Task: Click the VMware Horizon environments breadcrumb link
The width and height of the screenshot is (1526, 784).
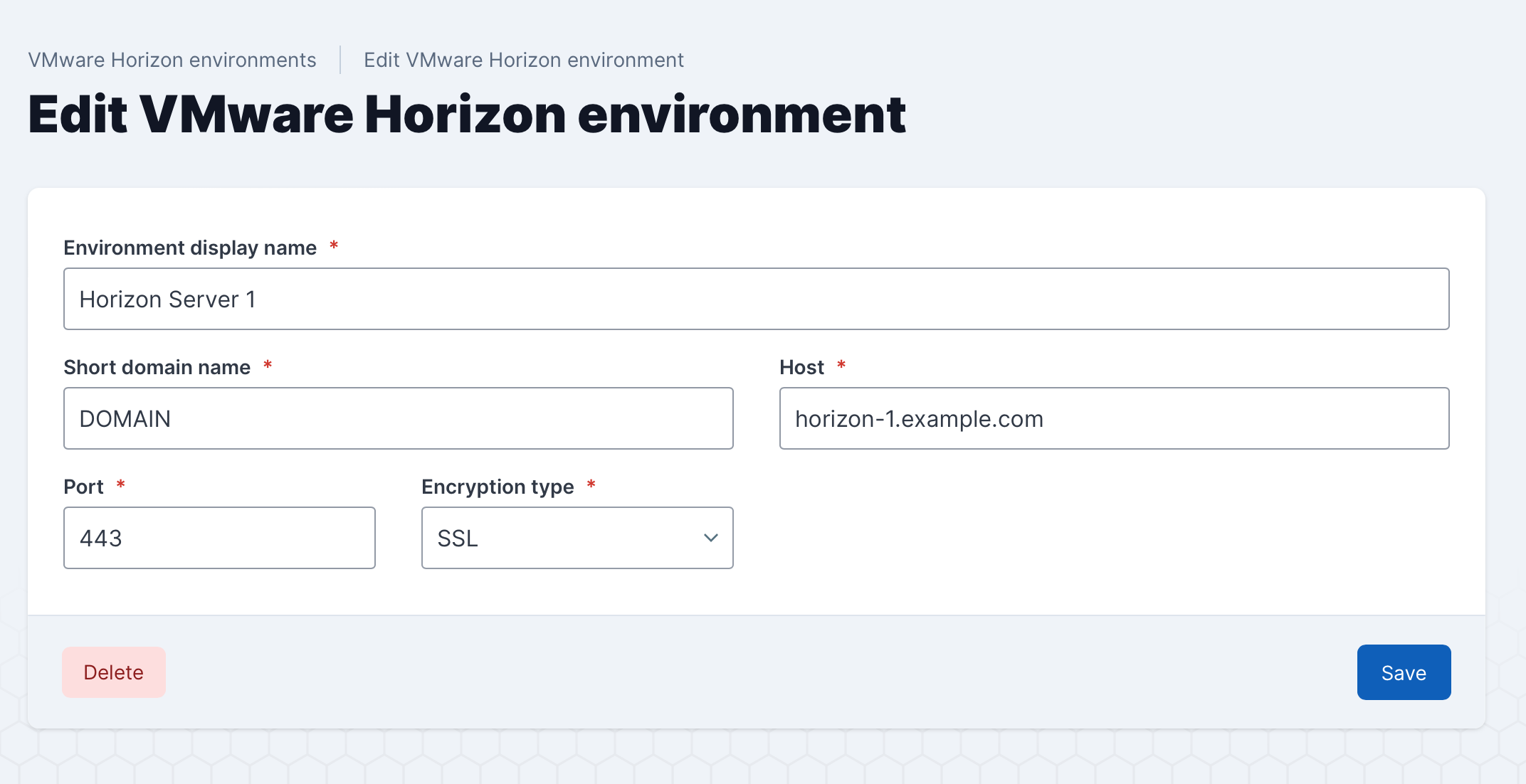Action: tap(172, 60)
